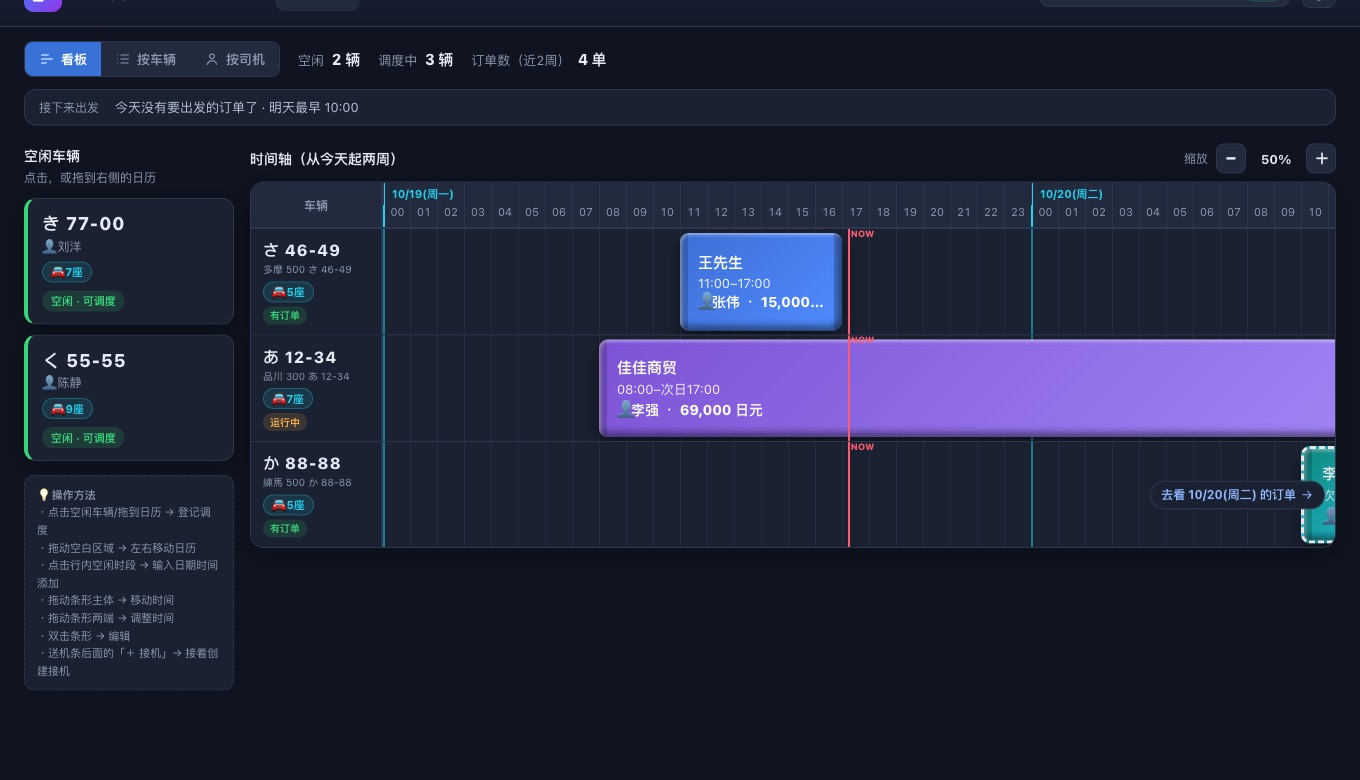Click the 订单数（近2周）counter
Image resolution: width=1360 pixels, height=780 pixels.
(x=539, y=60)
